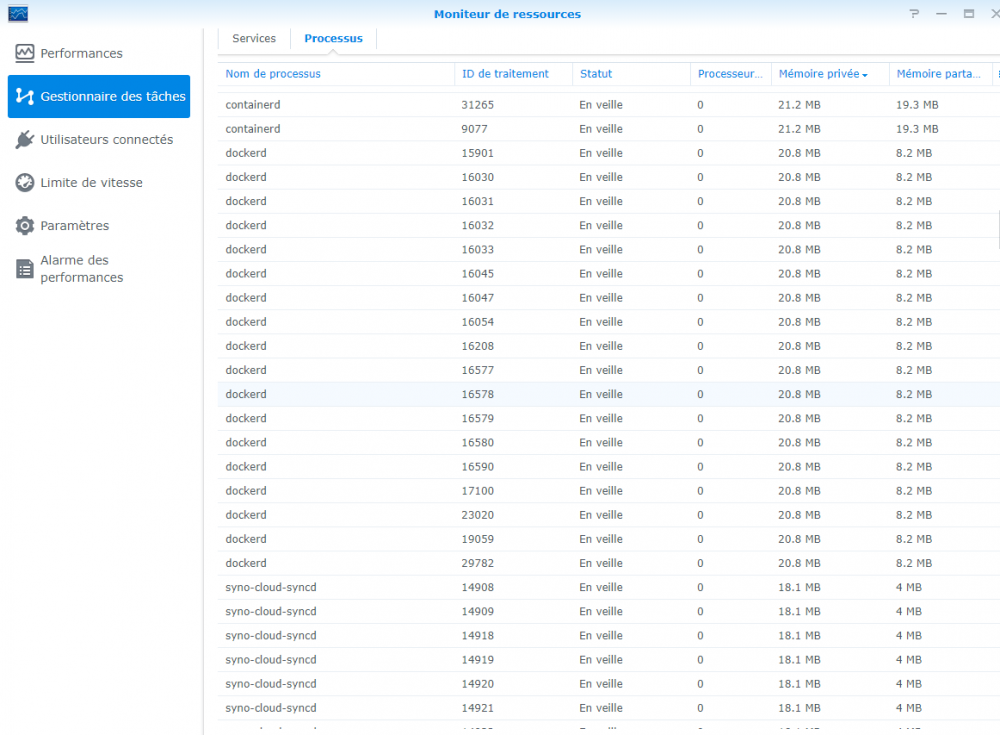Click the vertical scrollbar of process list
The width and height of the screenshot is (1000, 735).
[997, 229]
